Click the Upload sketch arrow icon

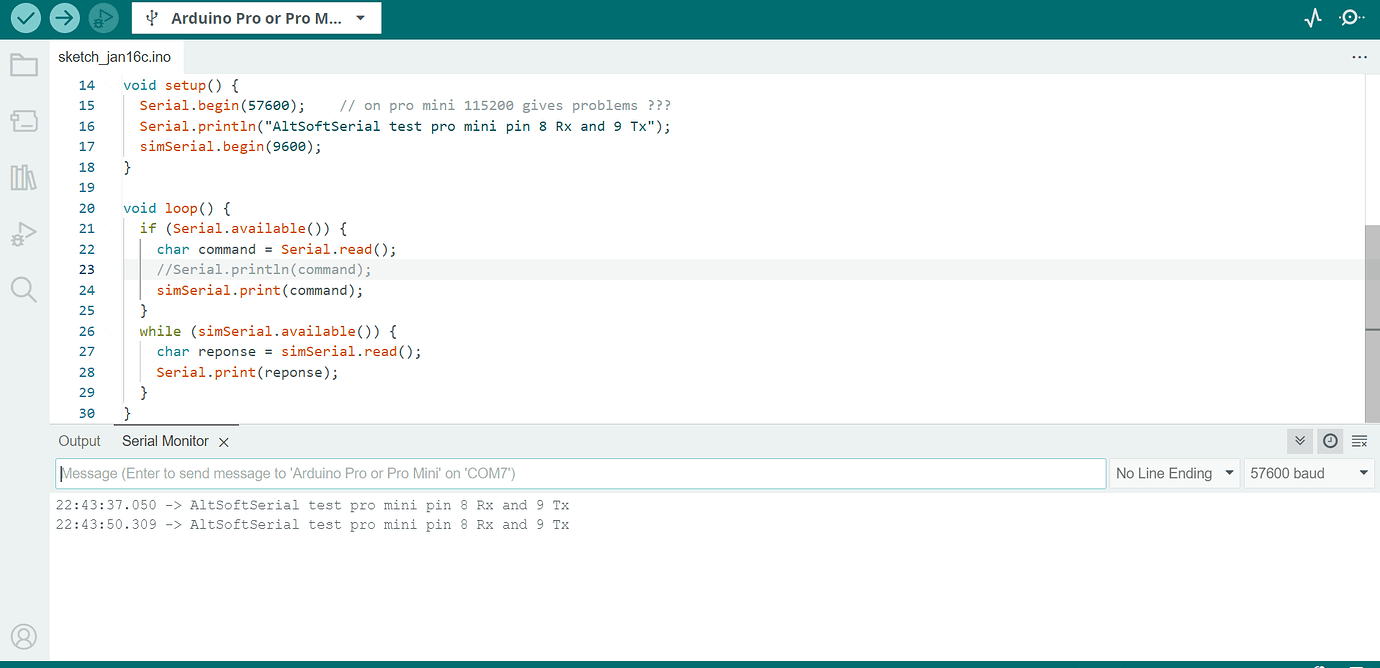coord(63,17)
